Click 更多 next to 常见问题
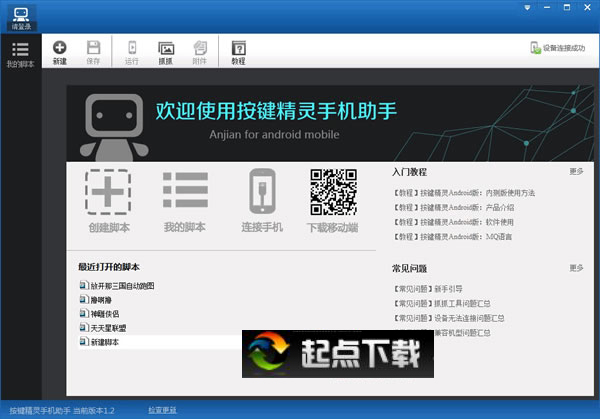 [x=576, y=268]
